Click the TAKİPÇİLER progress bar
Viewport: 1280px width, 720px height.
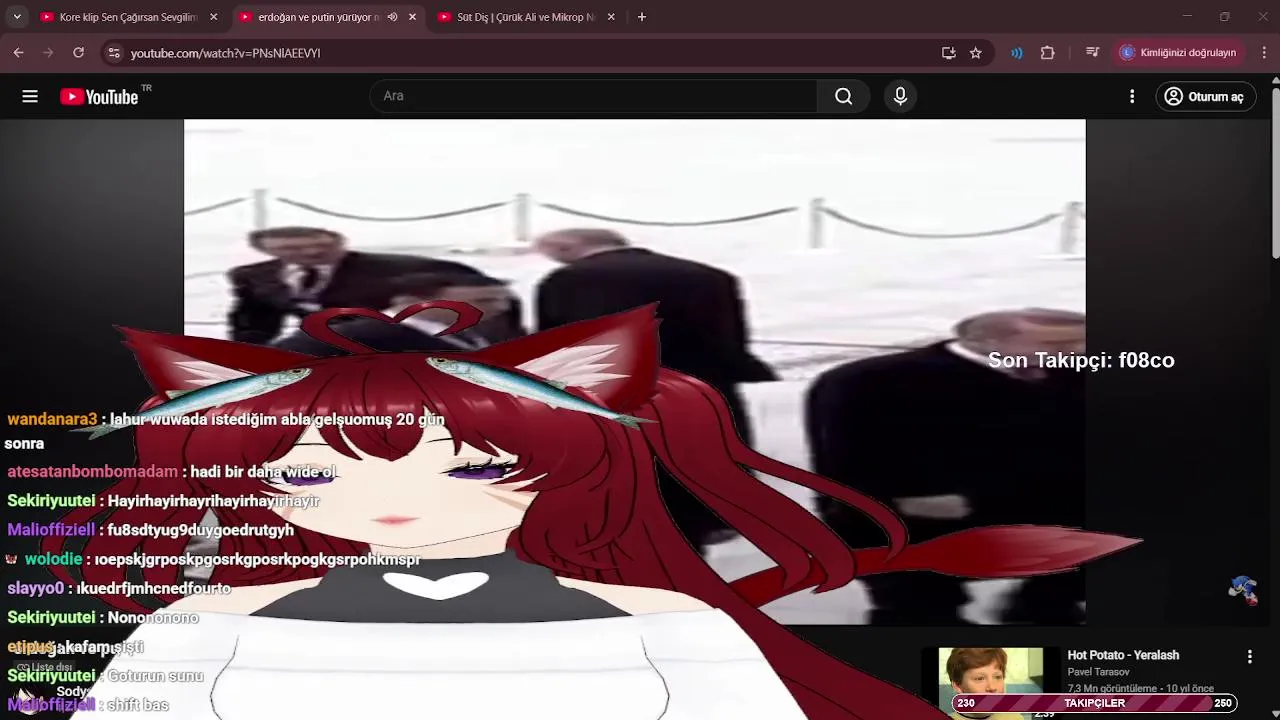click(1094, 703)
